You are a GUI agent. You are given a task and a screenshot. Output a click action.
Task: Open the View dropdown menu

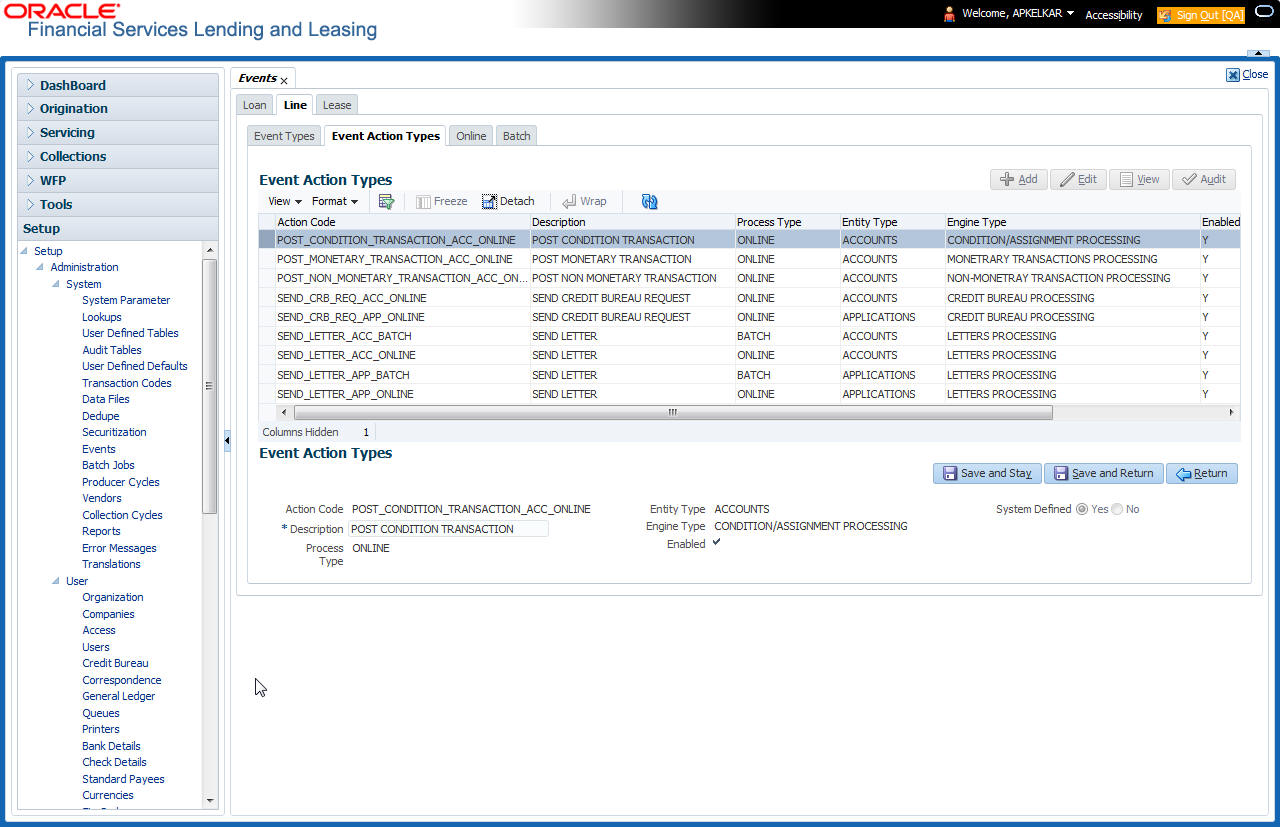pos(285,201)
